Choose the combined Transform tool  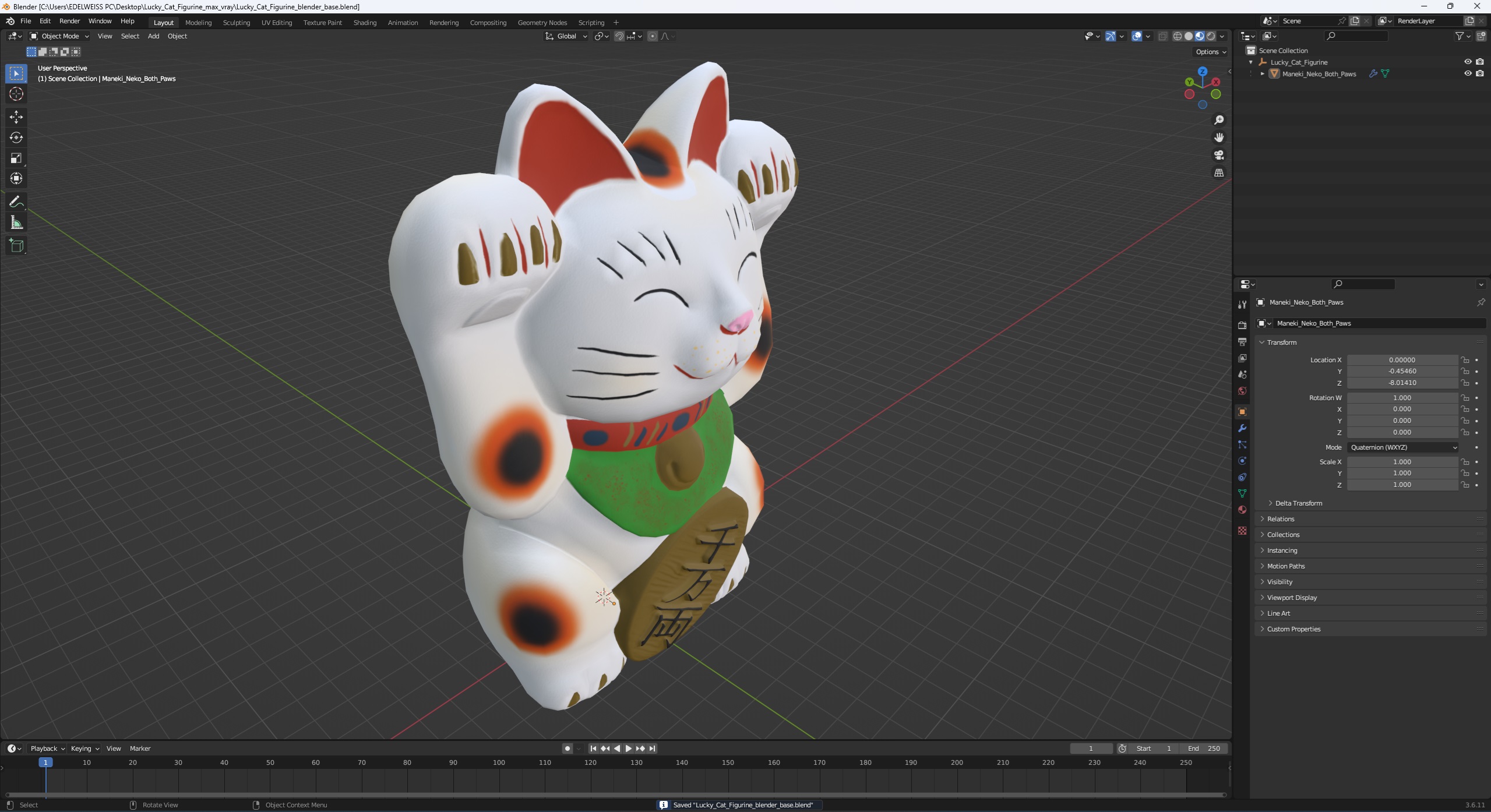pyautogui.click(x=16, y=178)
